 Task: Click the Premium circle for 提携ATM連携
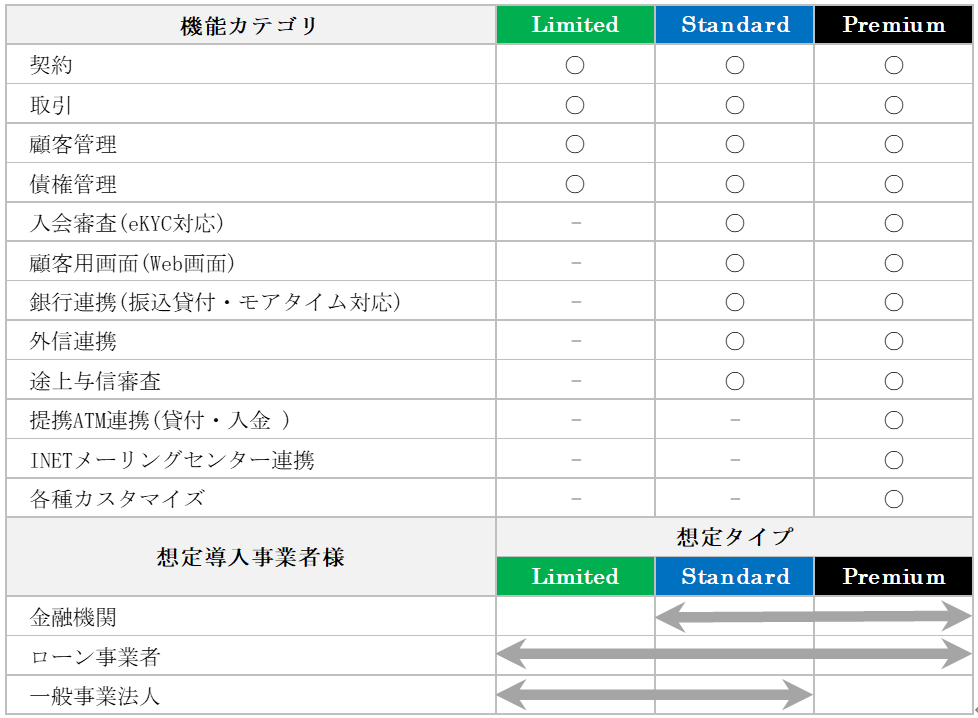893,420
